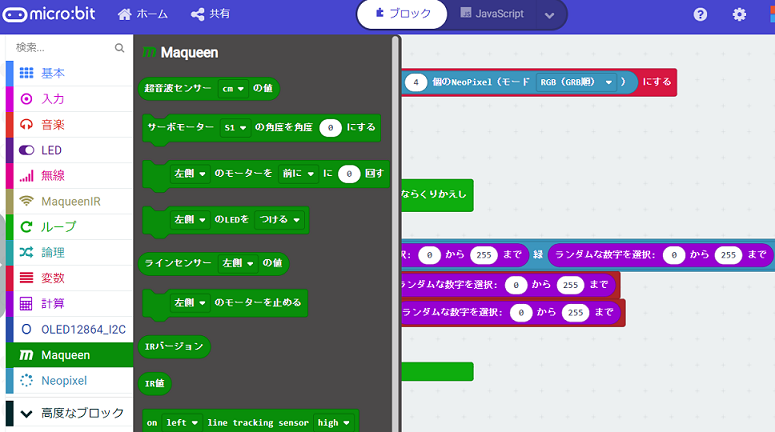The width and height of the screenshot is (775, 432).
Task: Open the 左側 dropdown on ラインセンサー block
Action: point(238,263)
